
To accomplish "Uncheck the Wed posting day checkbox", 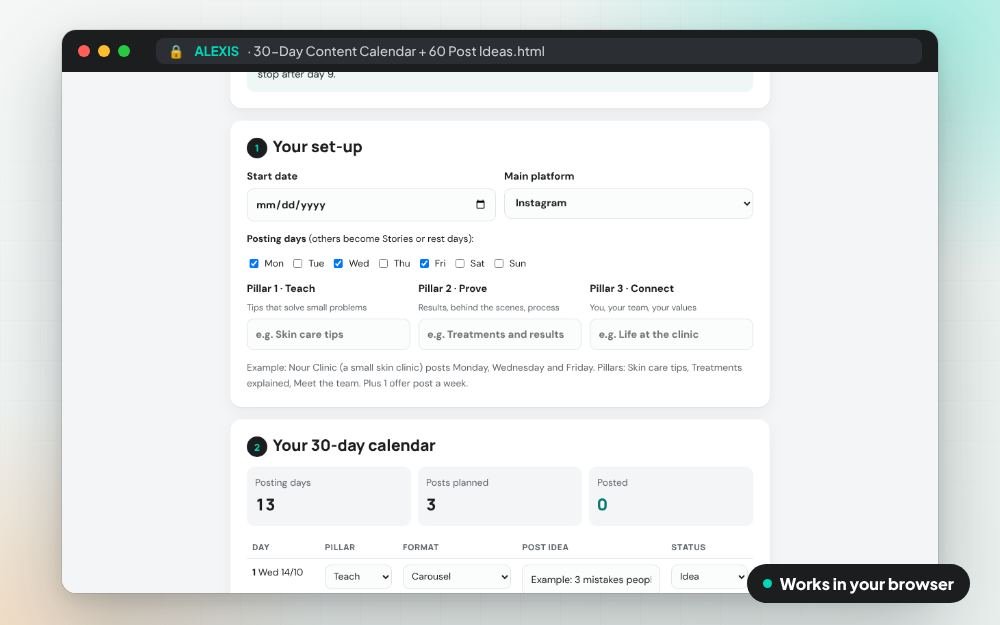I will click(338, 263).
